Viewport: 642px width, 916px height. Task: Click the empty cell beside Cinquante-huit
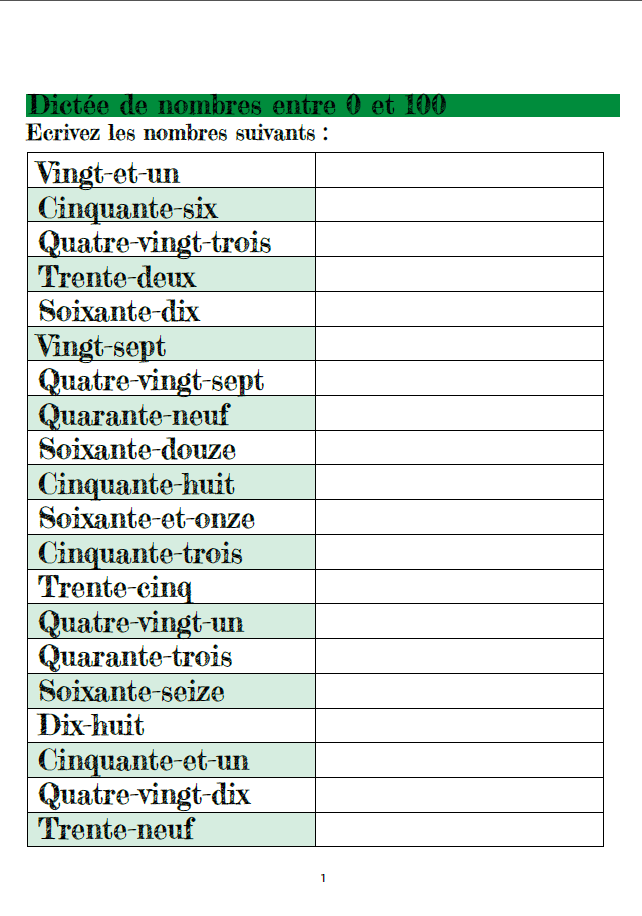click(x=459, y=483)
